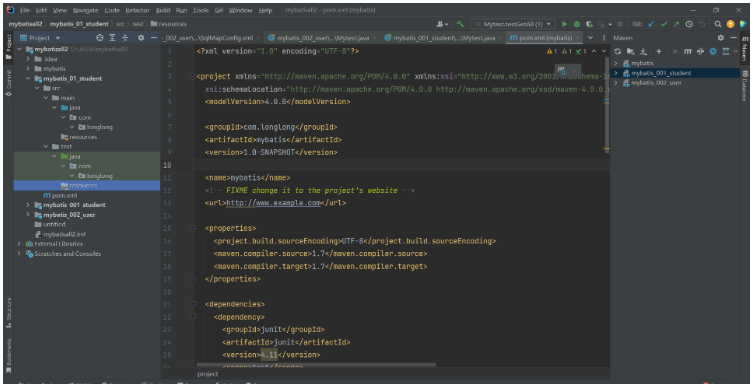The width and height of the screenshot is (756, 384).
Task: Click the Search Everywhere magnifier icon
Action: (718, 24)
